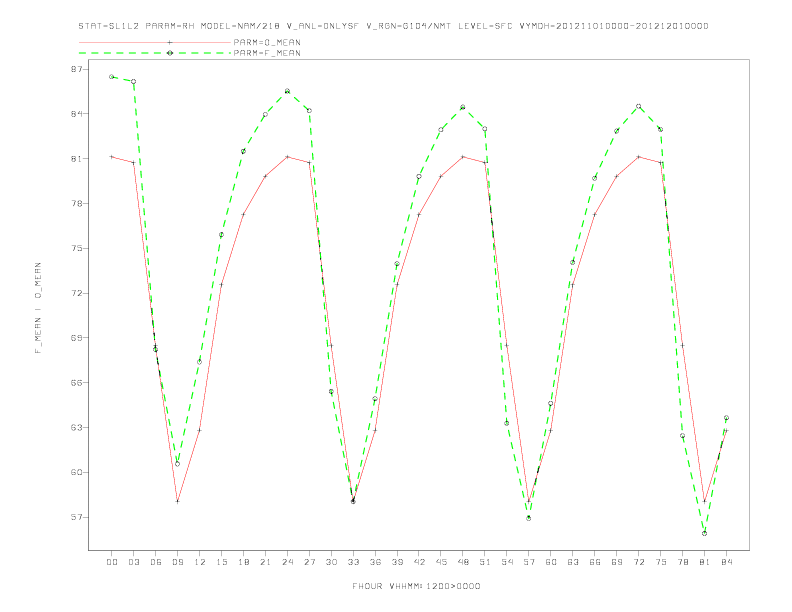Click x-axis forecast hour label 60

[551, 562]
